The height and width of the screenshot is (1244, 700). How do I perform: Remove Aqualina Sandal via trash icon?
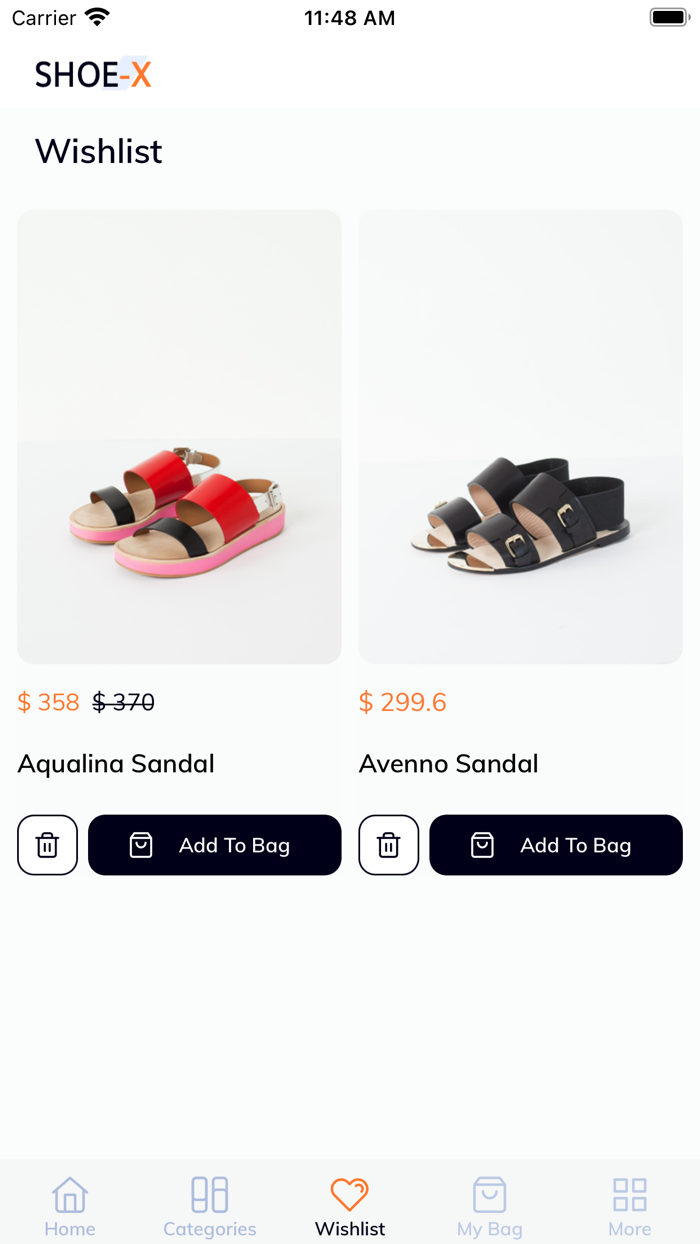coord(47,844)
